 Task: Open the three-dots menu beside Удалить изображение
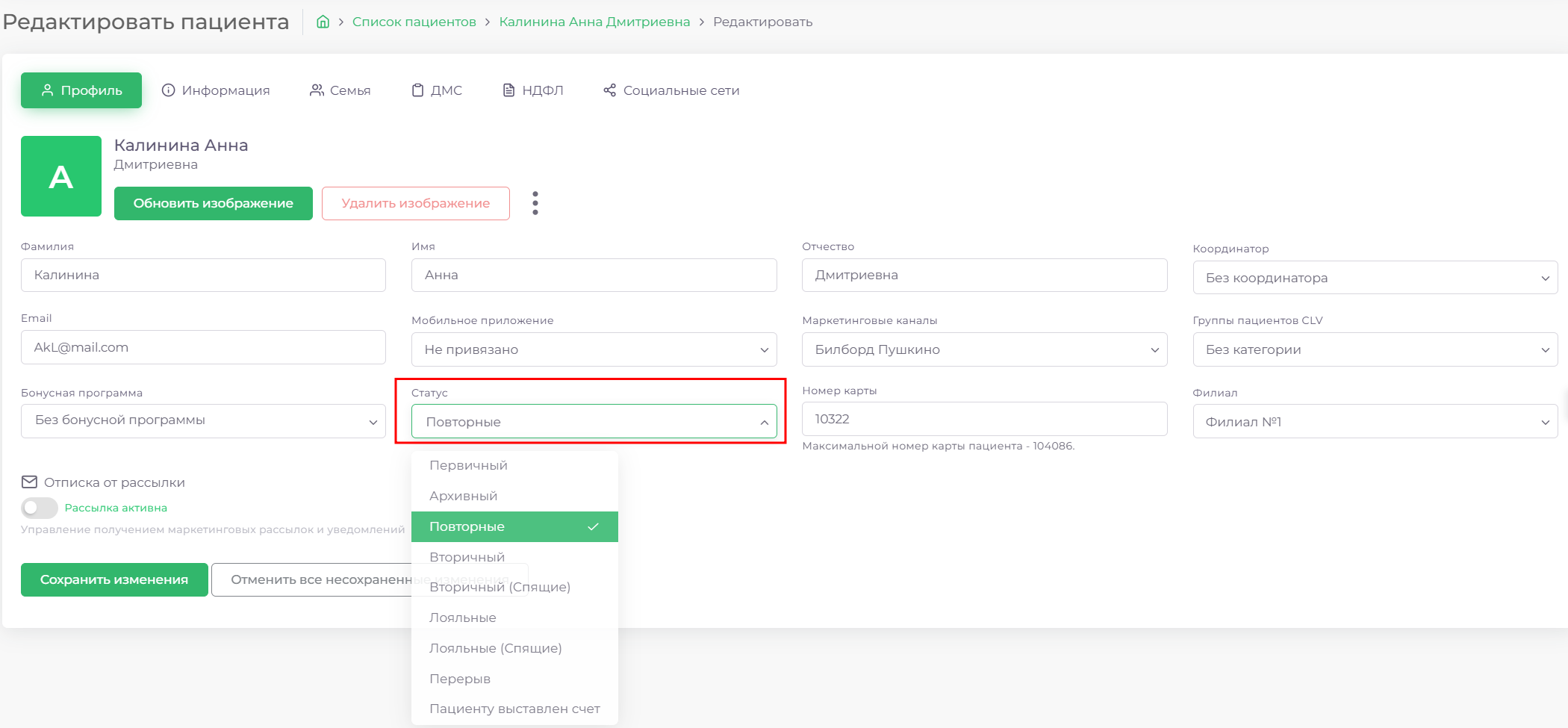535,203
